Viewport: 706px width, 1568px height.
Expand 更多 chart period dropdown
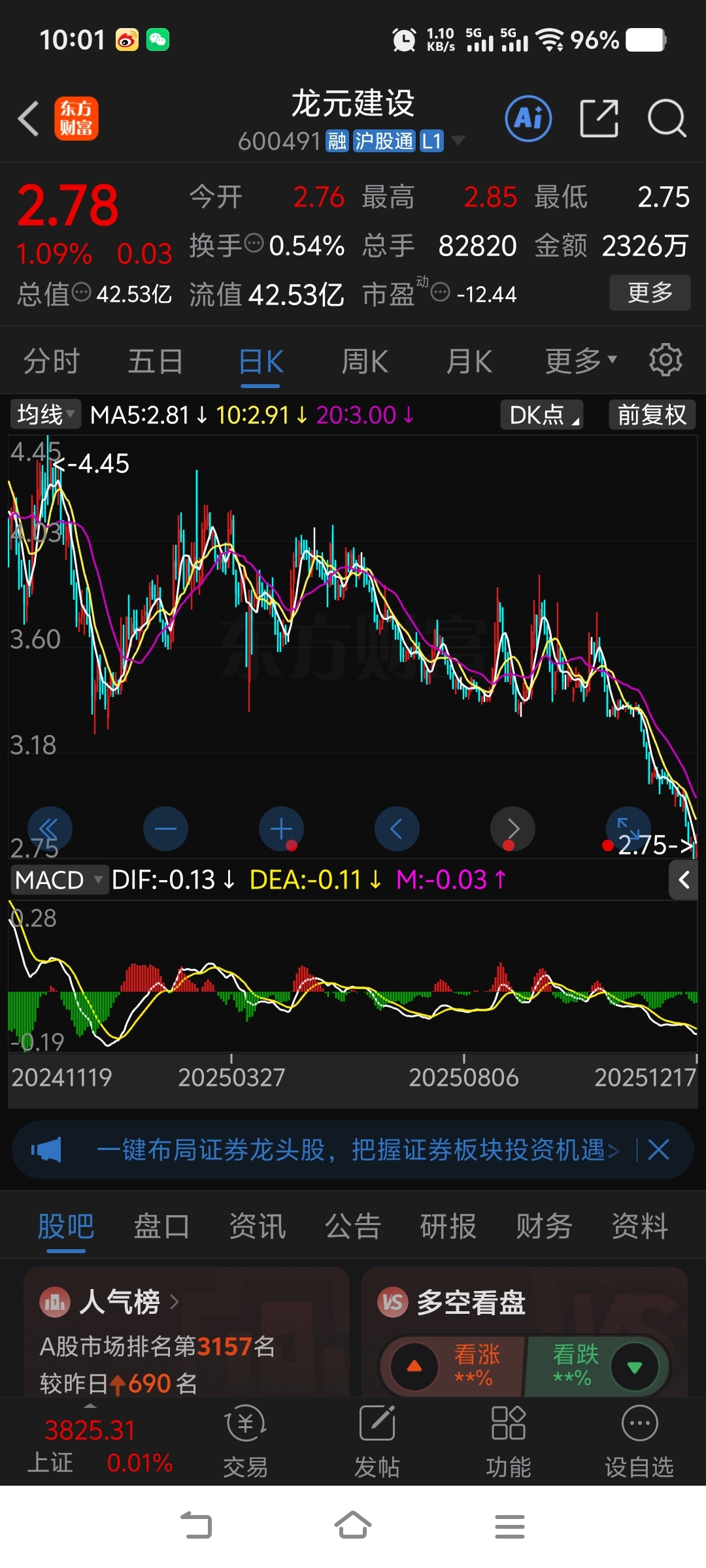[x=581, y=361]
